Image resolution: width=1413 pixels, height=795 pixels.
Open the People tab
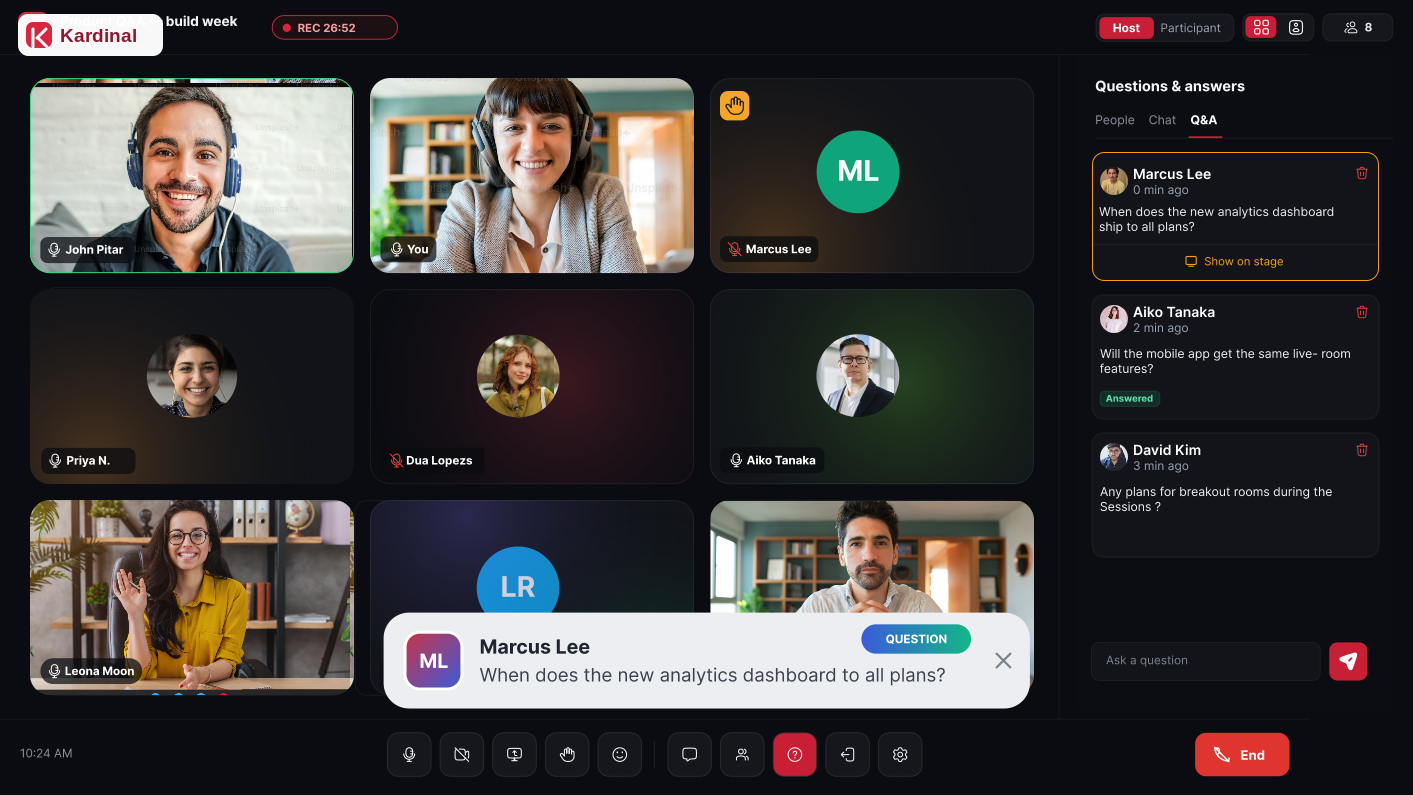1114,120
